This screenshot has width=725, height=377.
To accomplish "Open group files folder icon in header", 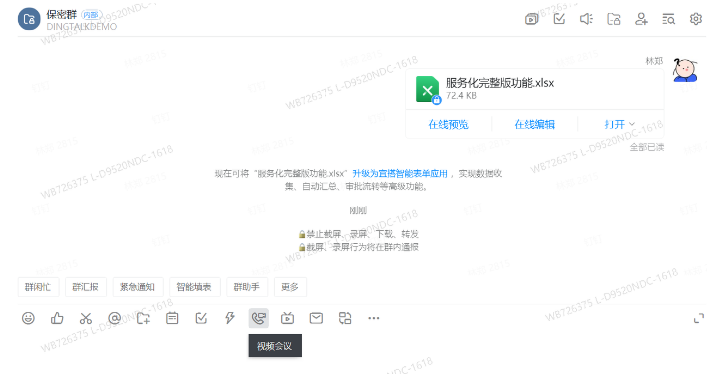I will (x=614, y=19).
